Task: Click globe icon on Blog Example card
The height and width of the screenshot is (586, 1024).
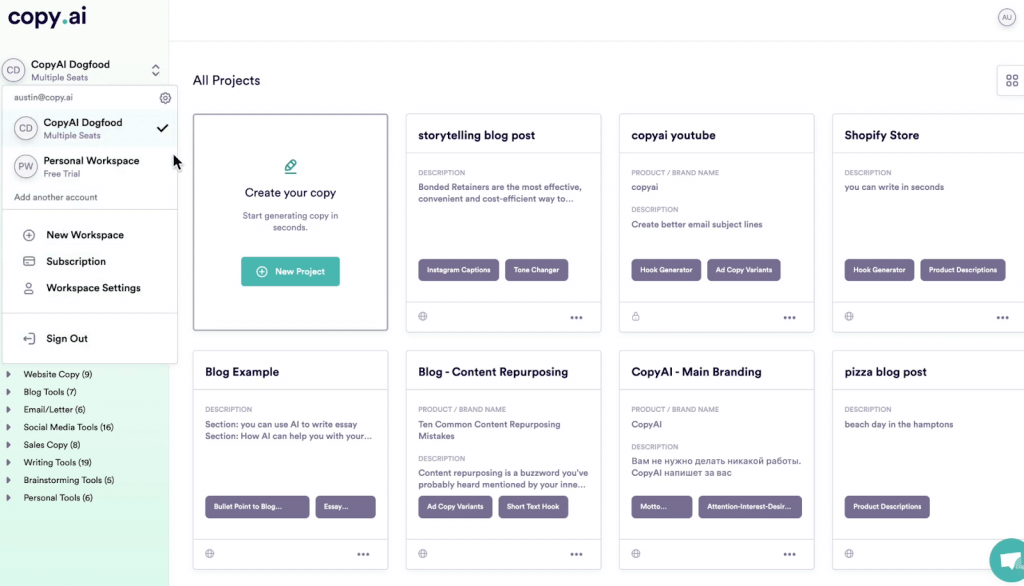Action: point(210,553)
